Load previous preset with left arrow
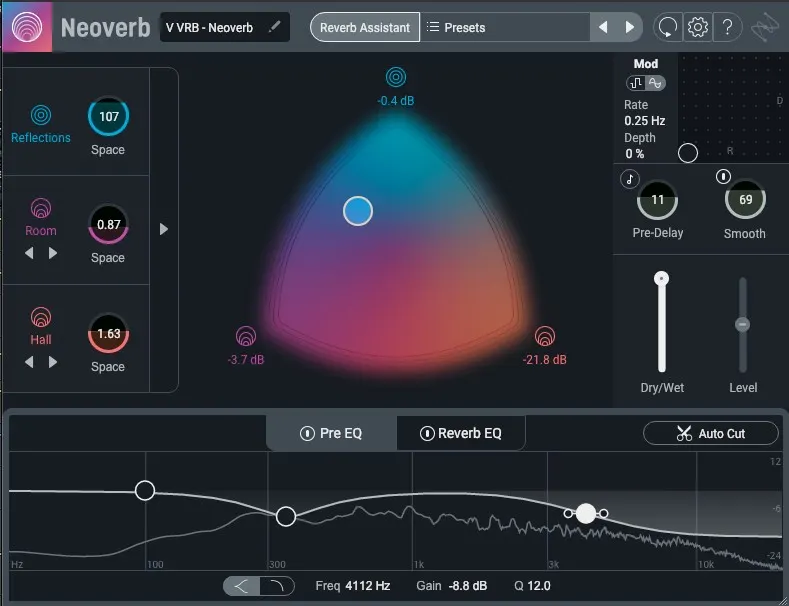789x606 pixels. [603, 27]
